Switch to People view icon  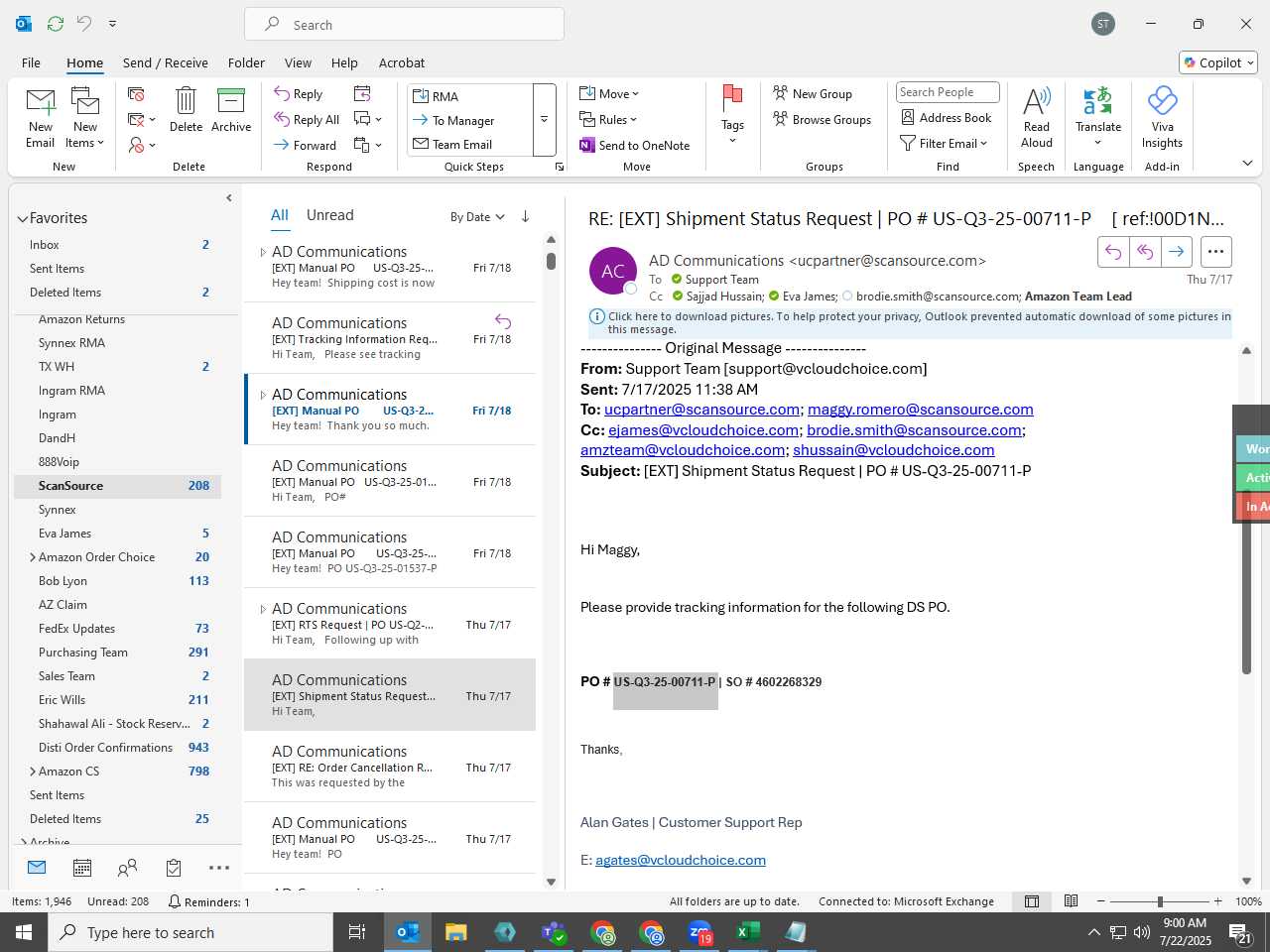click(127, 868)
